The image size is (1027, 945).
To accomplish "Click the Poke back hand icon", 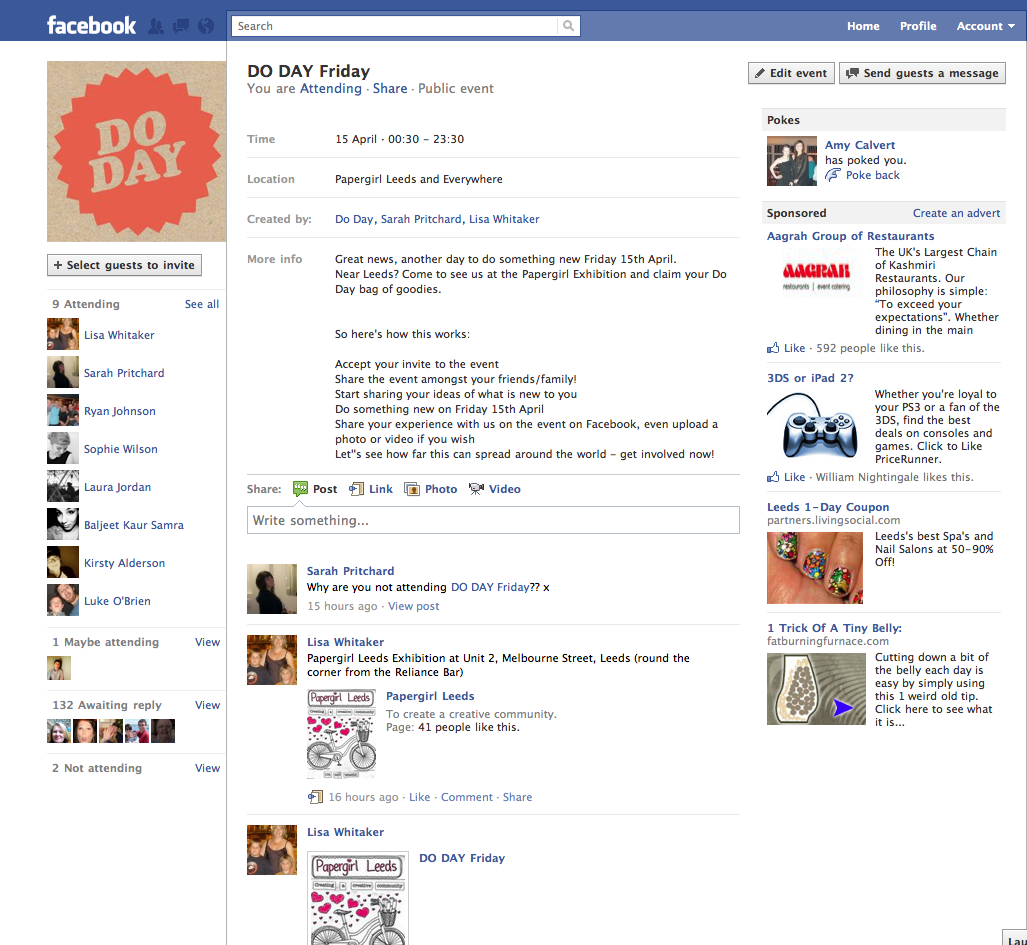I will 832,175.
